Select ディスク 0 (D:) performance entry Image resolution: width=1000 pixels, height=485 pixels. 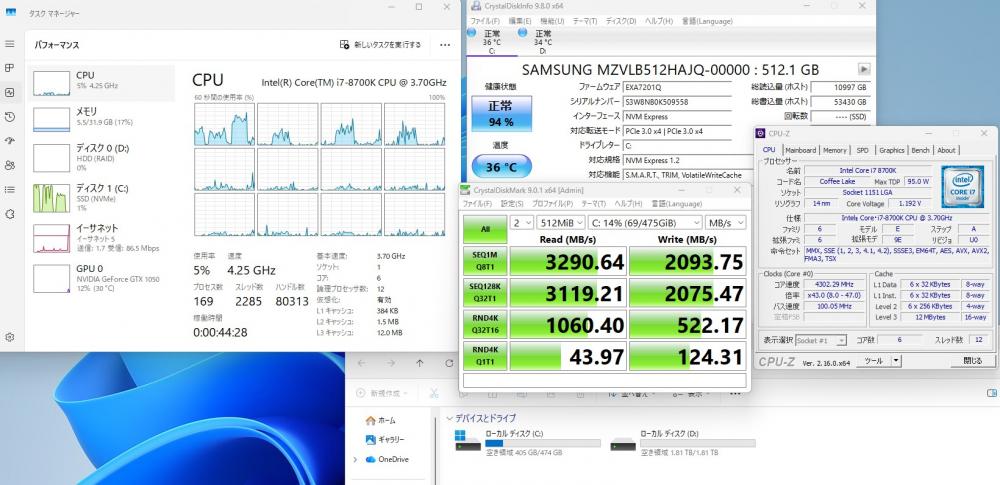[x=101, y=157]
